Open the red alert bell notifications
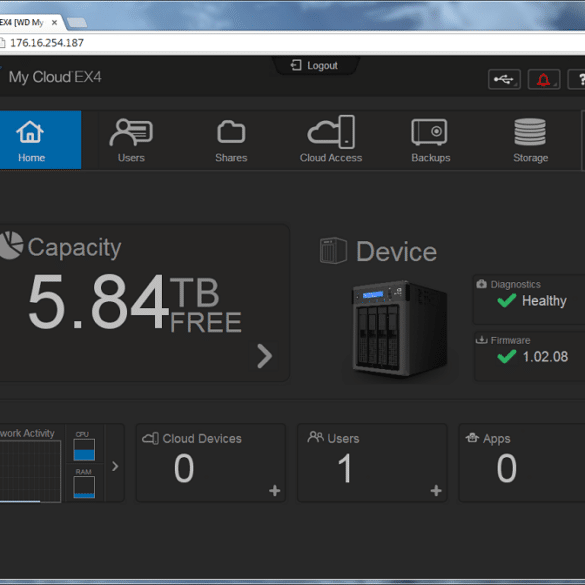The height and width of the screenshot is (585, 585). tap(544, 79)
